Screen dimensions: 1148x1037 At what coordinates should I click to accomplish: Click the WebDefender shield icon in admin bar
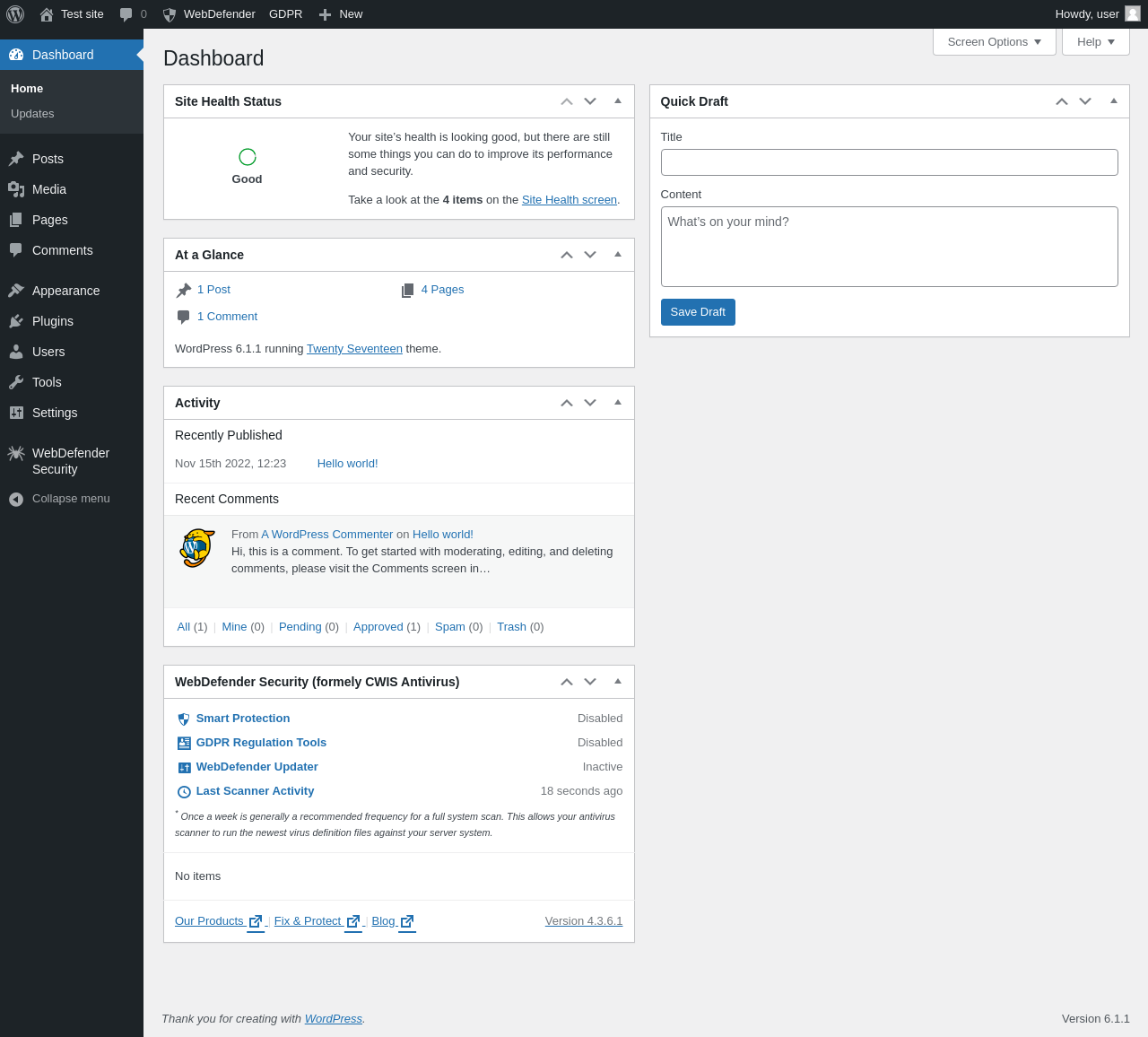click(169, 14)
